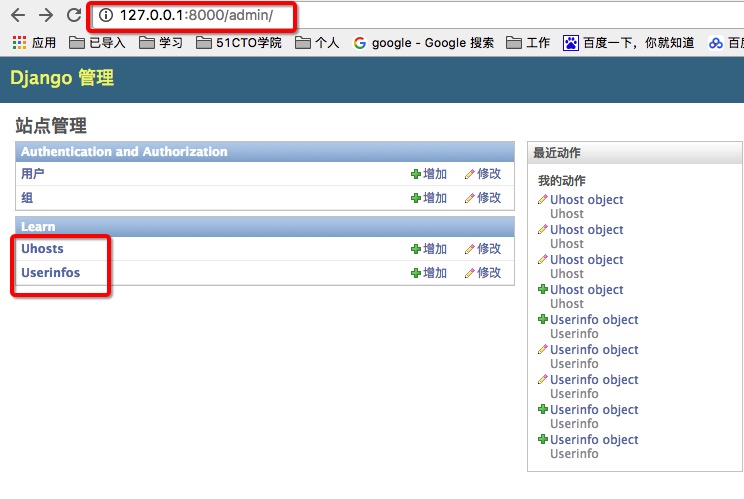Open the 51CTO学院 bookmarks folder
The width and height of the screenshot is (744, 499).
point(239,43)
